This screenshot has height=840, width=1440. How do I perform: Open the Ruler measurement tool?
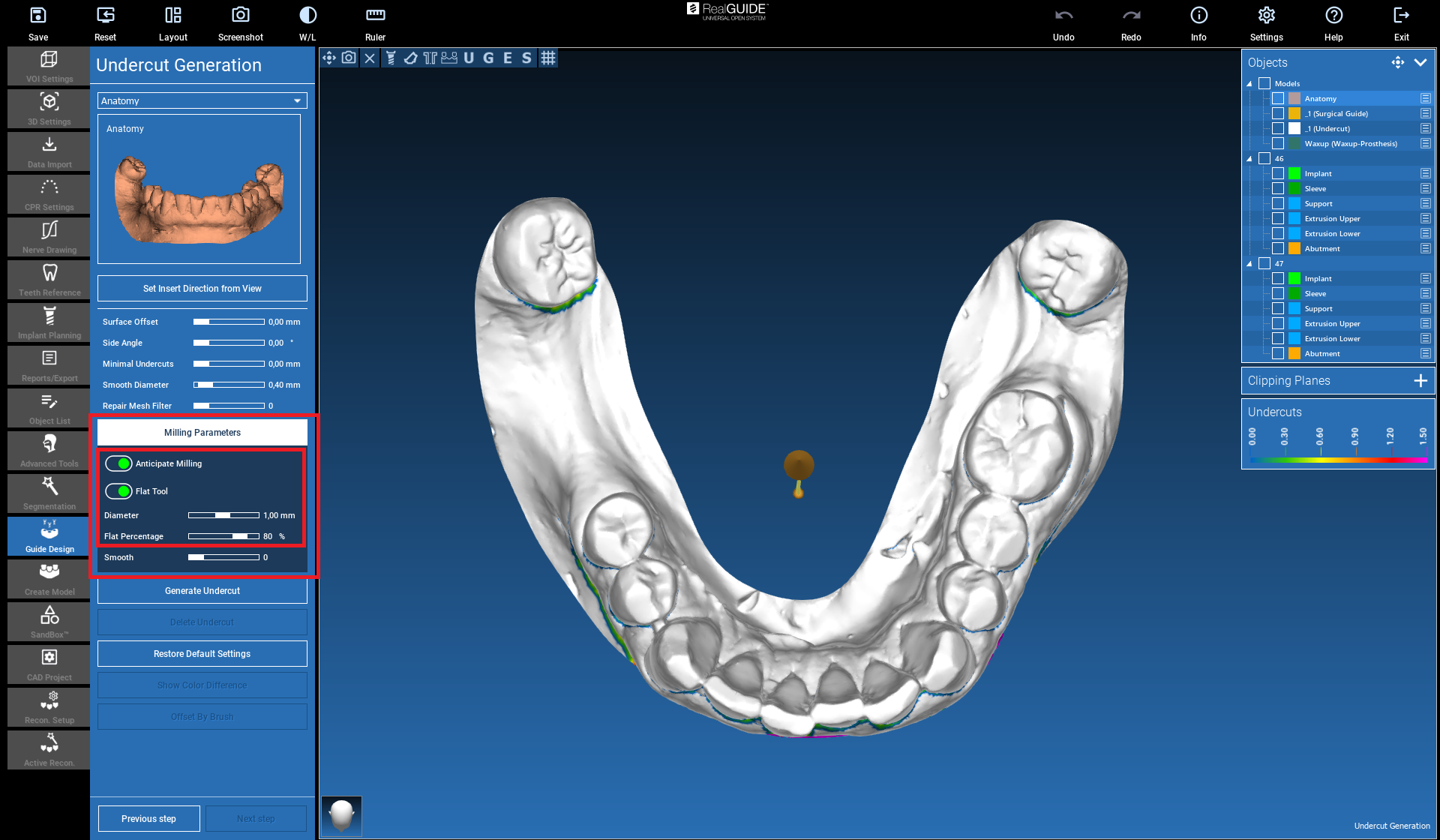coord(375,22)
